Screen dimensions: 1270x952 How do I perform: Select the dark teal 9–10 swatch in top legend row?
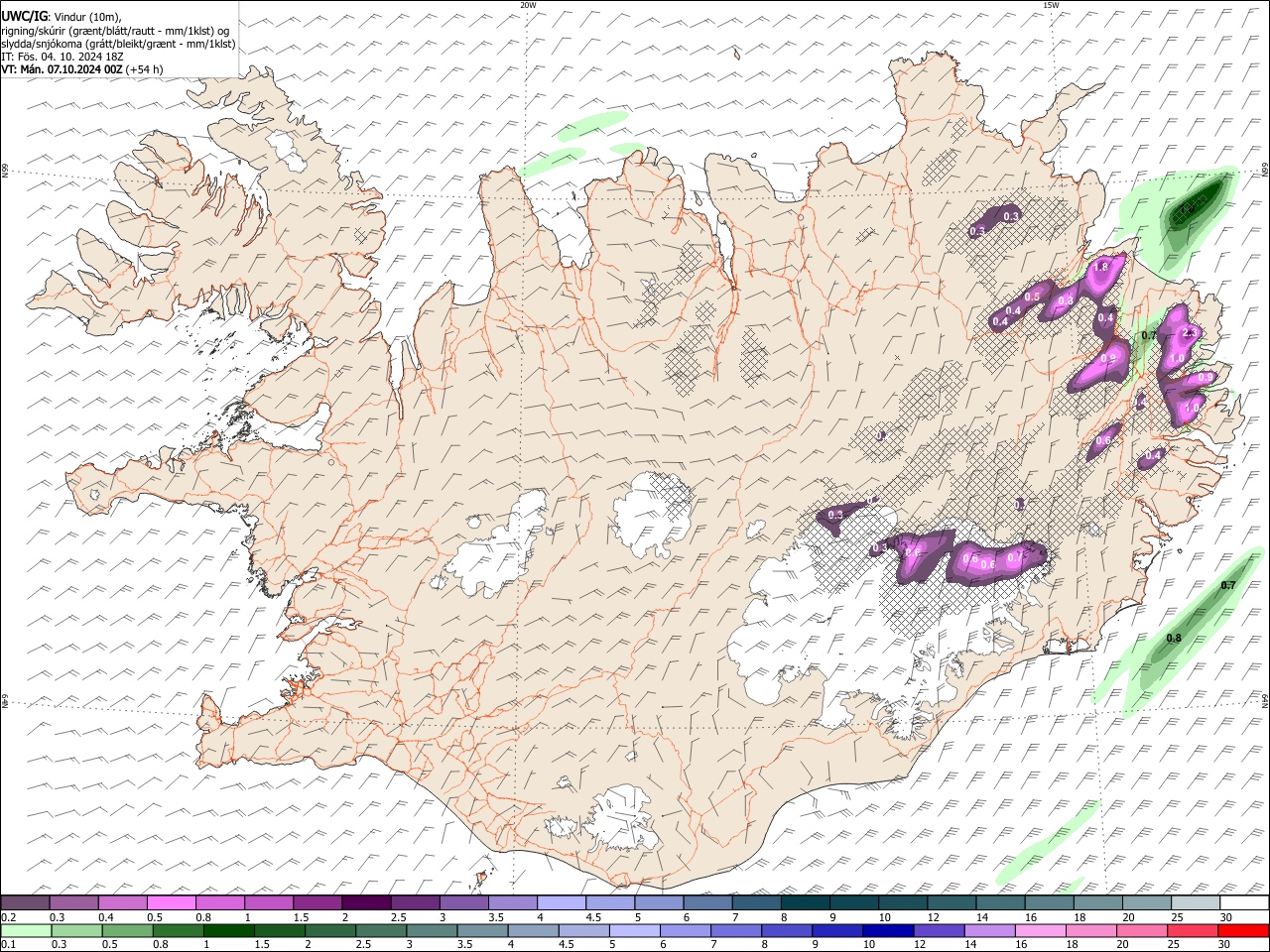[x=853, y=902]
